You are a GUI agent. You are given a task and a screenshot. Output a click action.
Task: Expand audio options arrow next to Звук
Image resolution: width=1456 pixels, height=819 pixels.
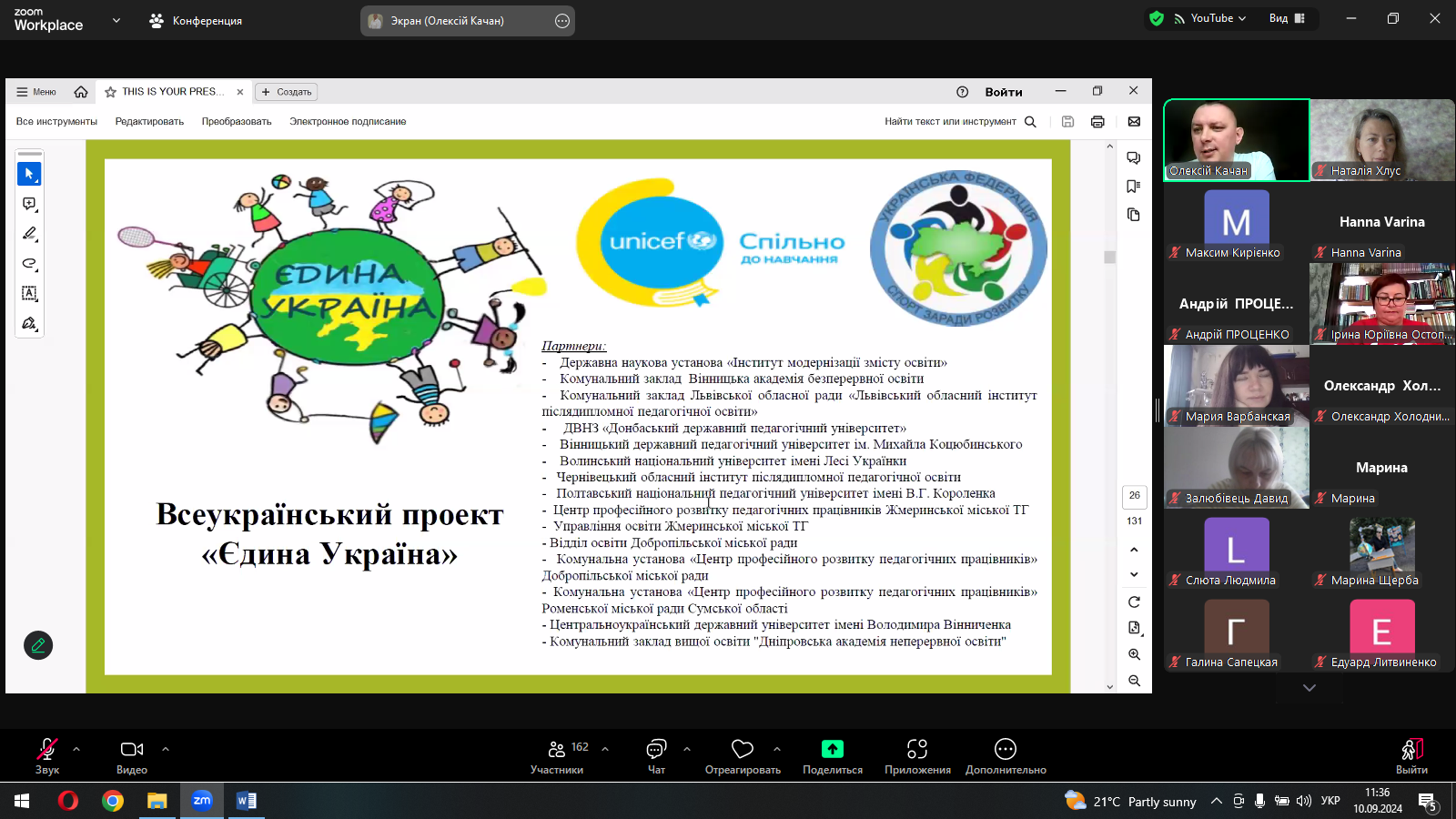76,749
